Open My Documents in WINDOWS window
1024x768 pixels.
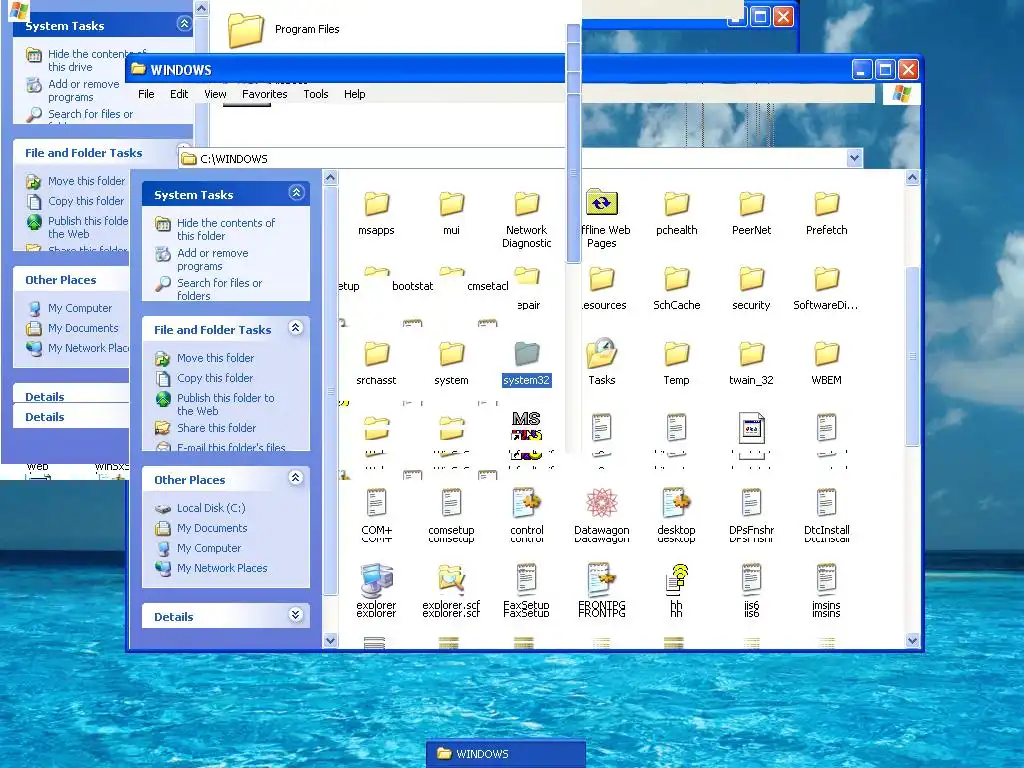pos(212,528)
